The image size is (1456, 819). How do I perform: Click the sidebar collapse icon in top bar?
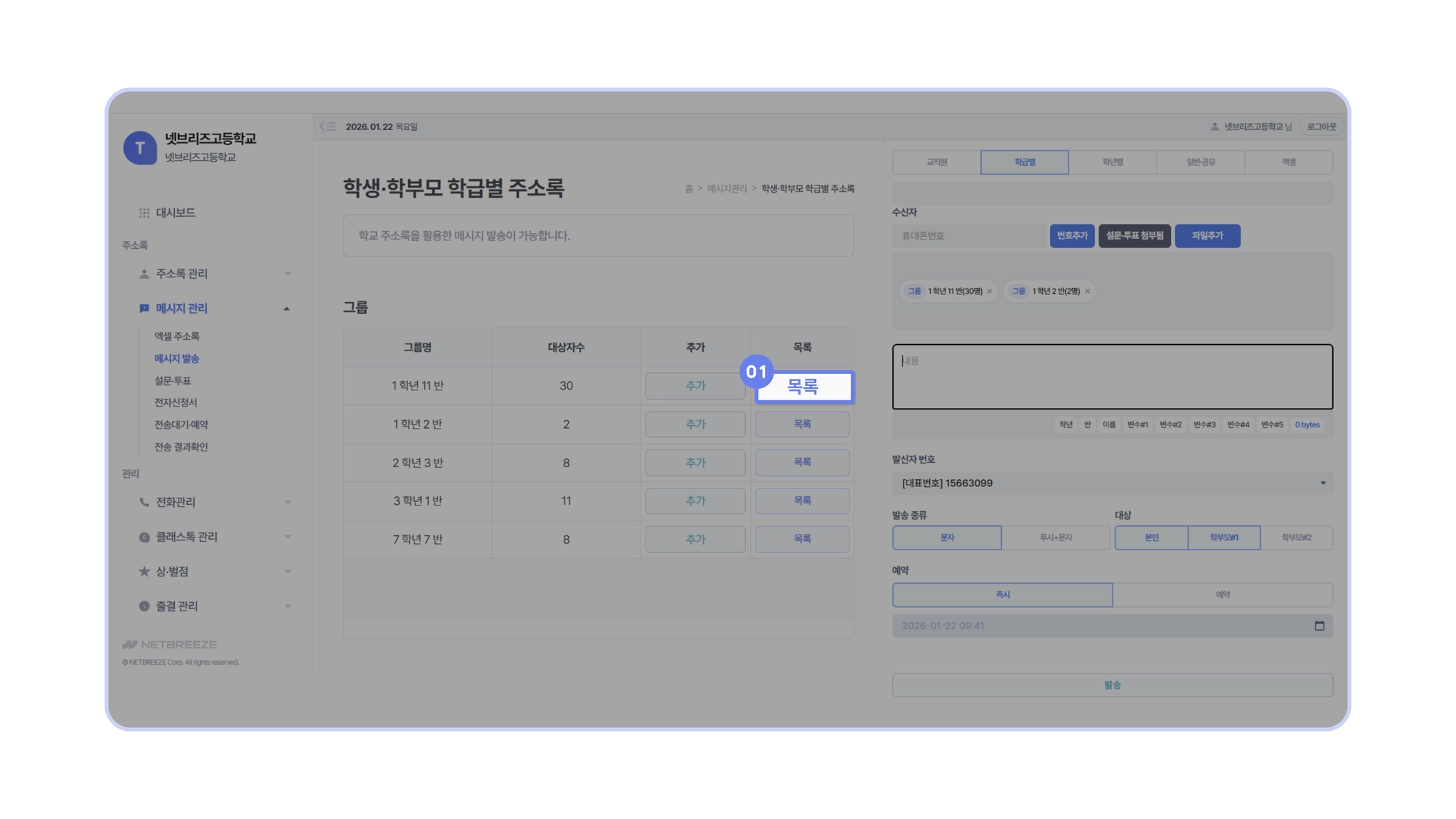328,127
